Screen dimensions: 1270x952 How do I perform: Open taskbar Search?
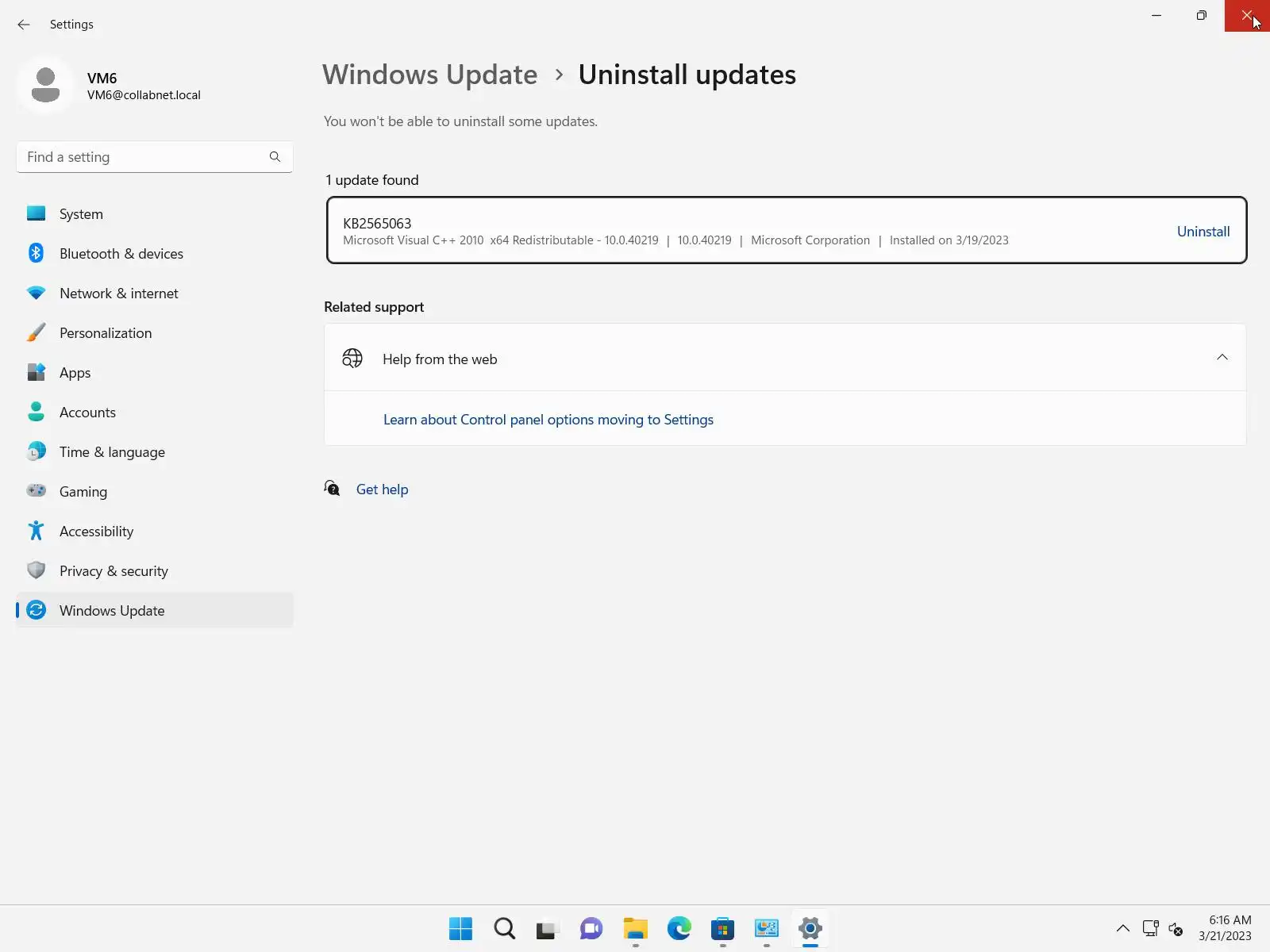(504, 928)
